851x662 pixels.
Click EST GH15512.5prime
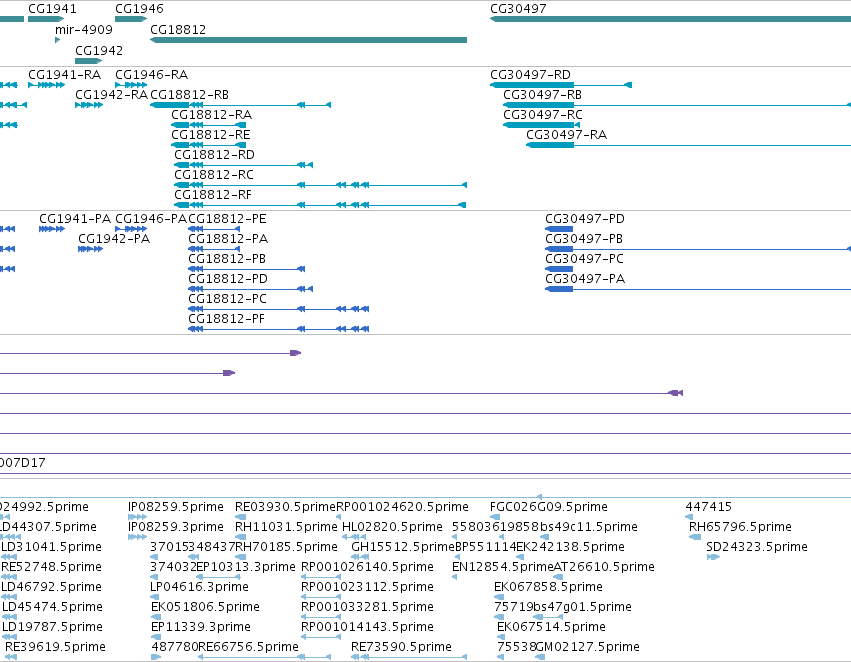coord(403,547)
